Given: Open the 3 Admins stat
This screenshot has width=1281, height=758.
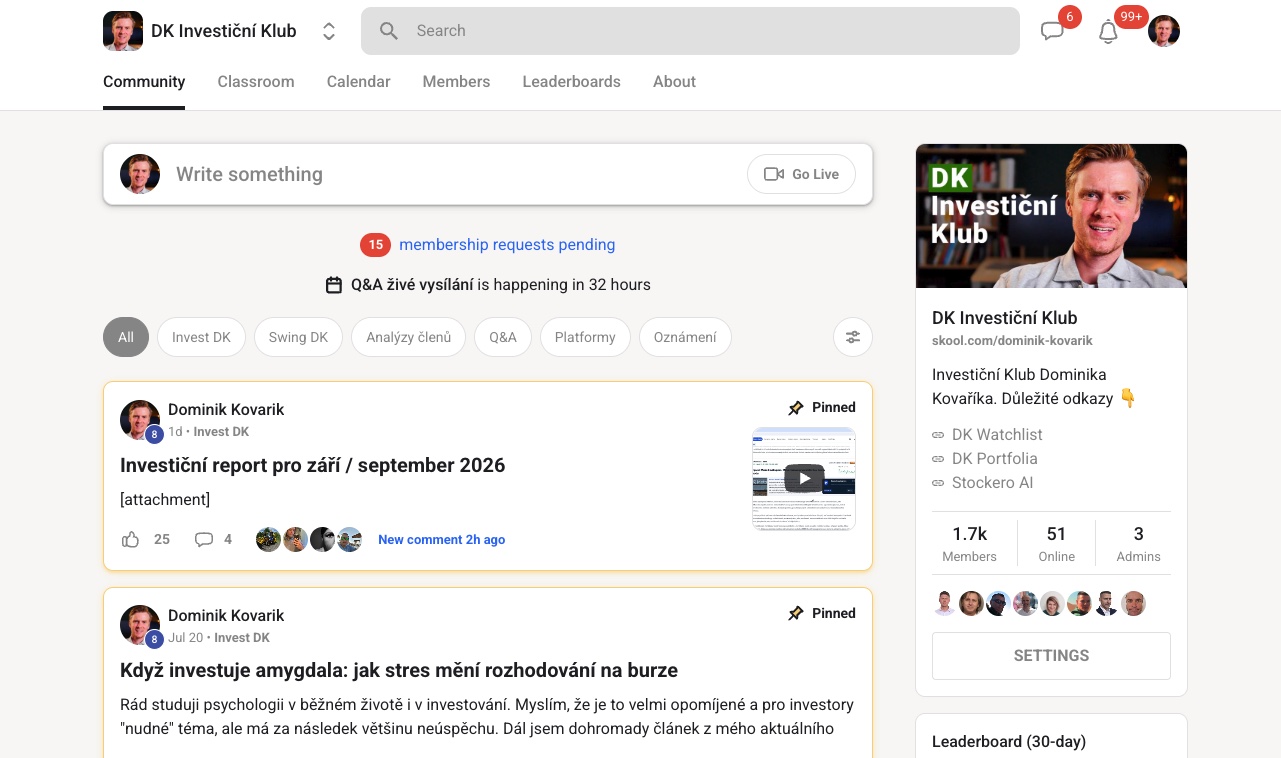Looking at the screenshot, I should click(x=1138, y=544).
